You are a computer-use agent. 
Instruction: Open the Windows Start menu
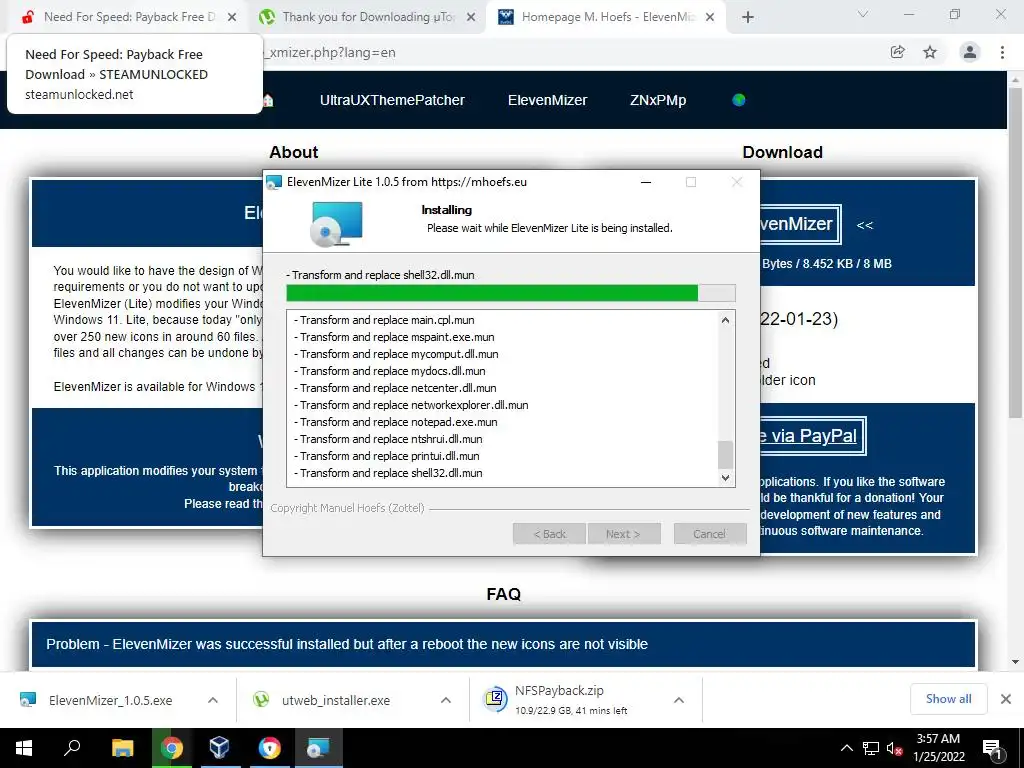pos(24,748)
